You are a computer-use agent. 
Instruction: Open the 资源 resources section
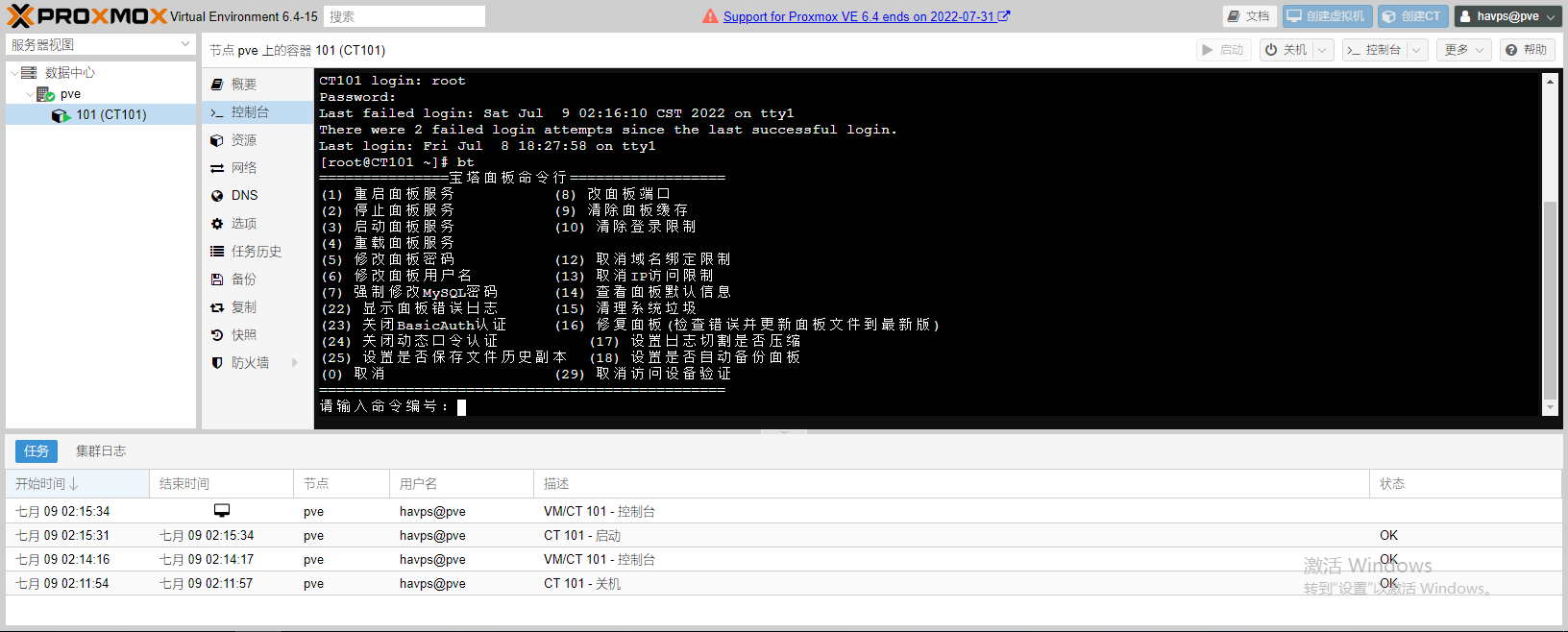(243, 140)
